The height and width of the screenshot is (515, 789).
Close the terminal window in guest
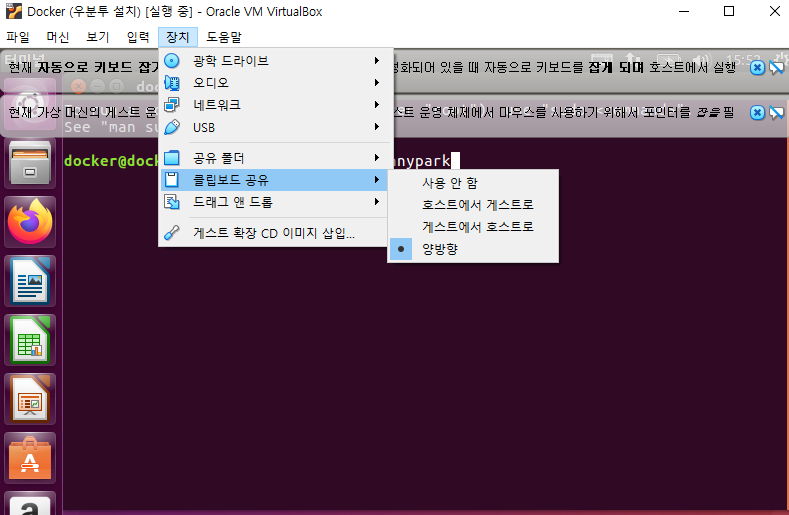(78, 87)
